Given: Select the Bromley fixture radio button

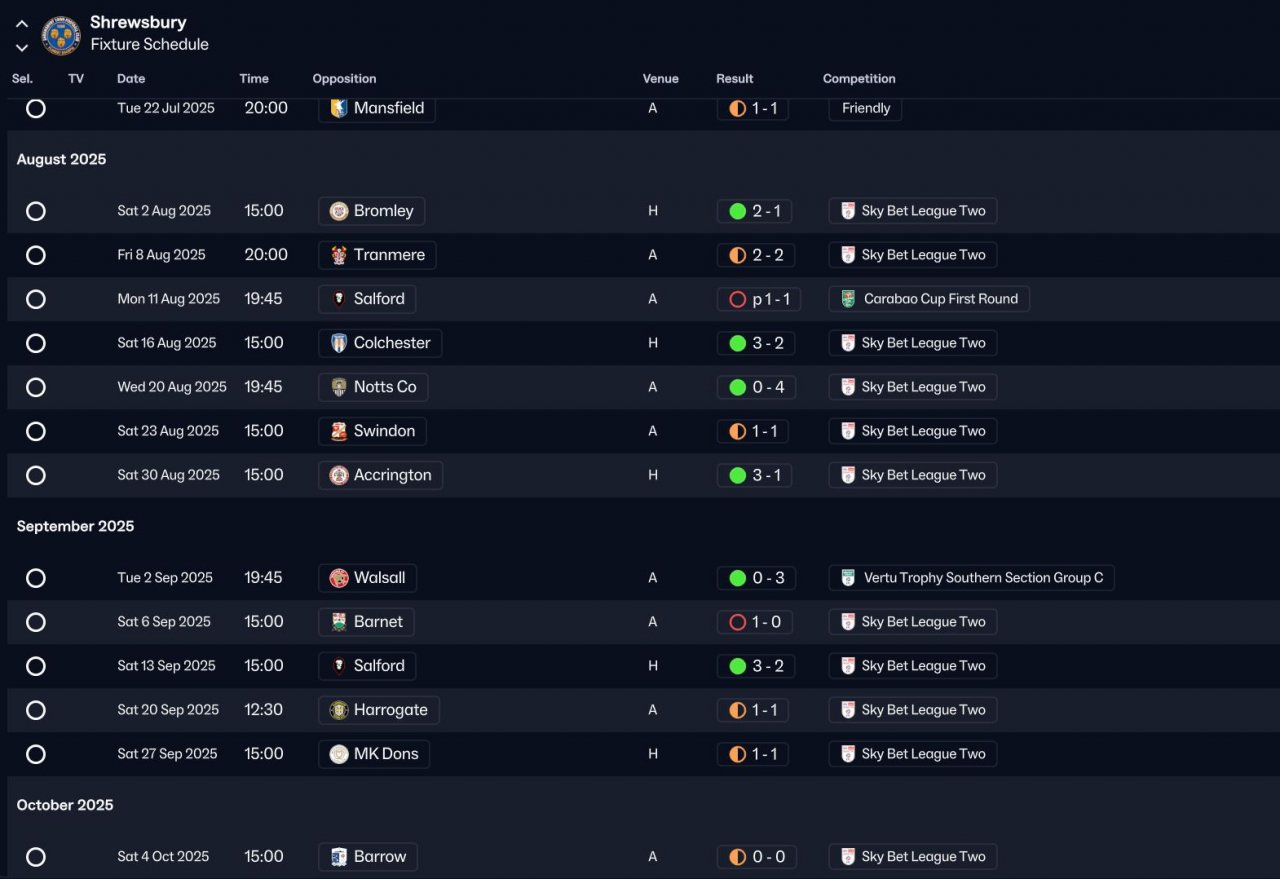Looking at the screenshot, I should point(36,211).
